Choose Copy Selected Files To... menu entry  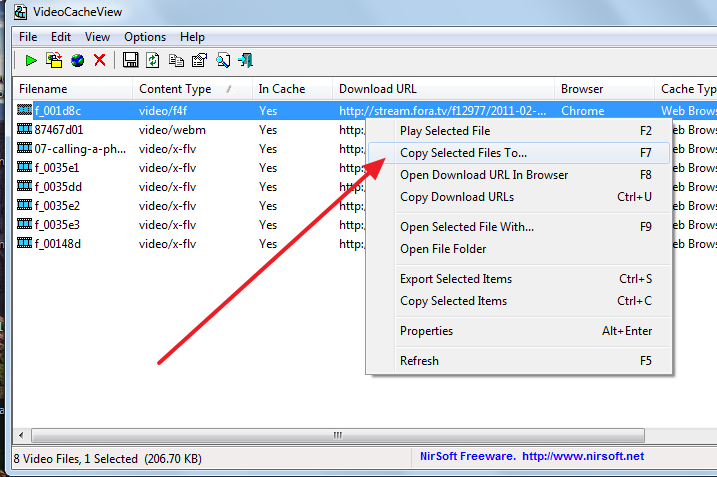[519, 153]
